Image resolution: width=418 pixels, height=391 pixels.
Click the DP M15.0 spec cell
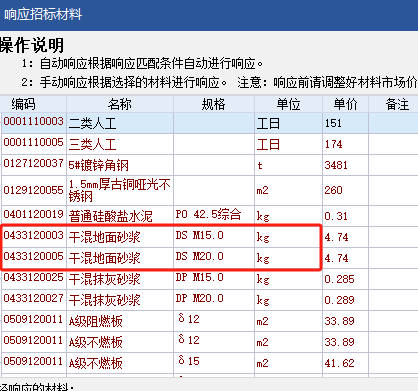tap(214, 279)
